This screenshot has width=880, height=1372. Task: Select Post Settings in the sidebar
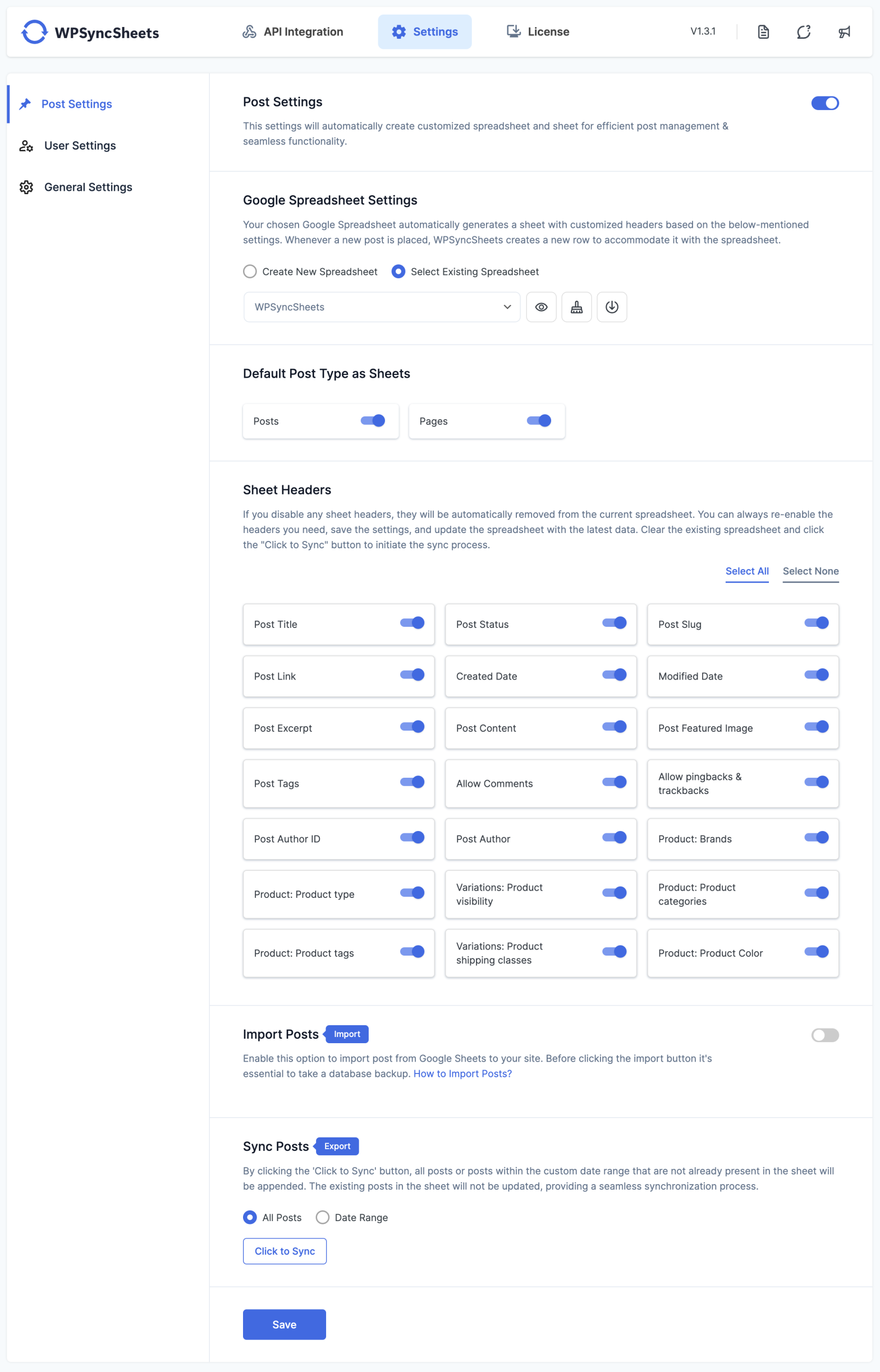coord(76,104)
